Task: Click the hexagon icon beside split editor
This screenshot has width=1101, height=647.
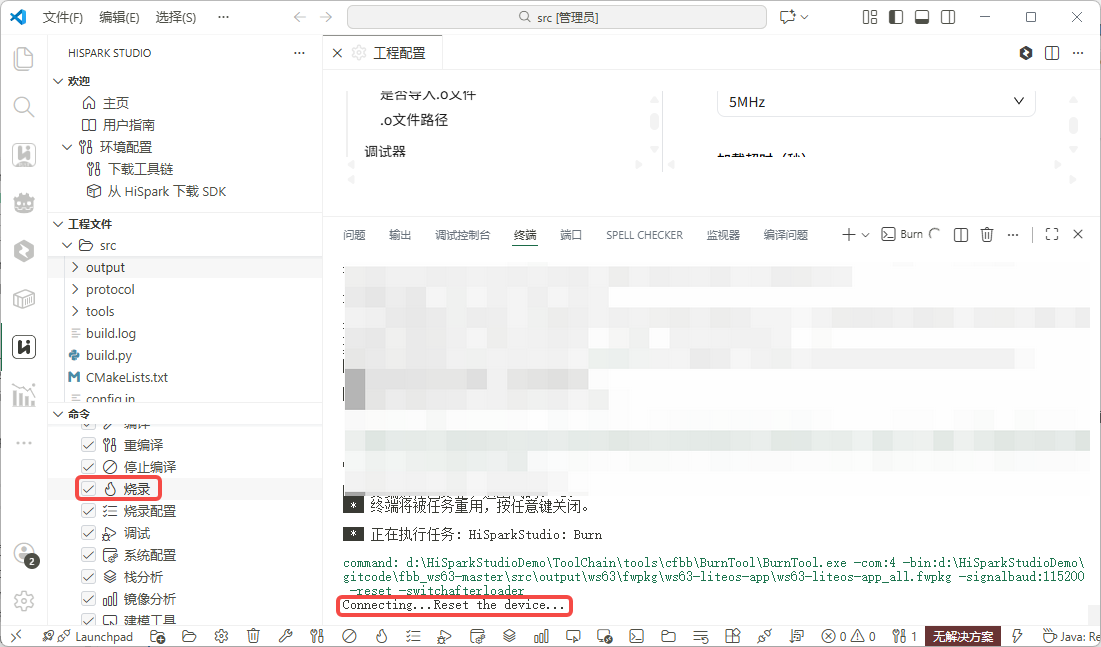Action: (1026, 53)
